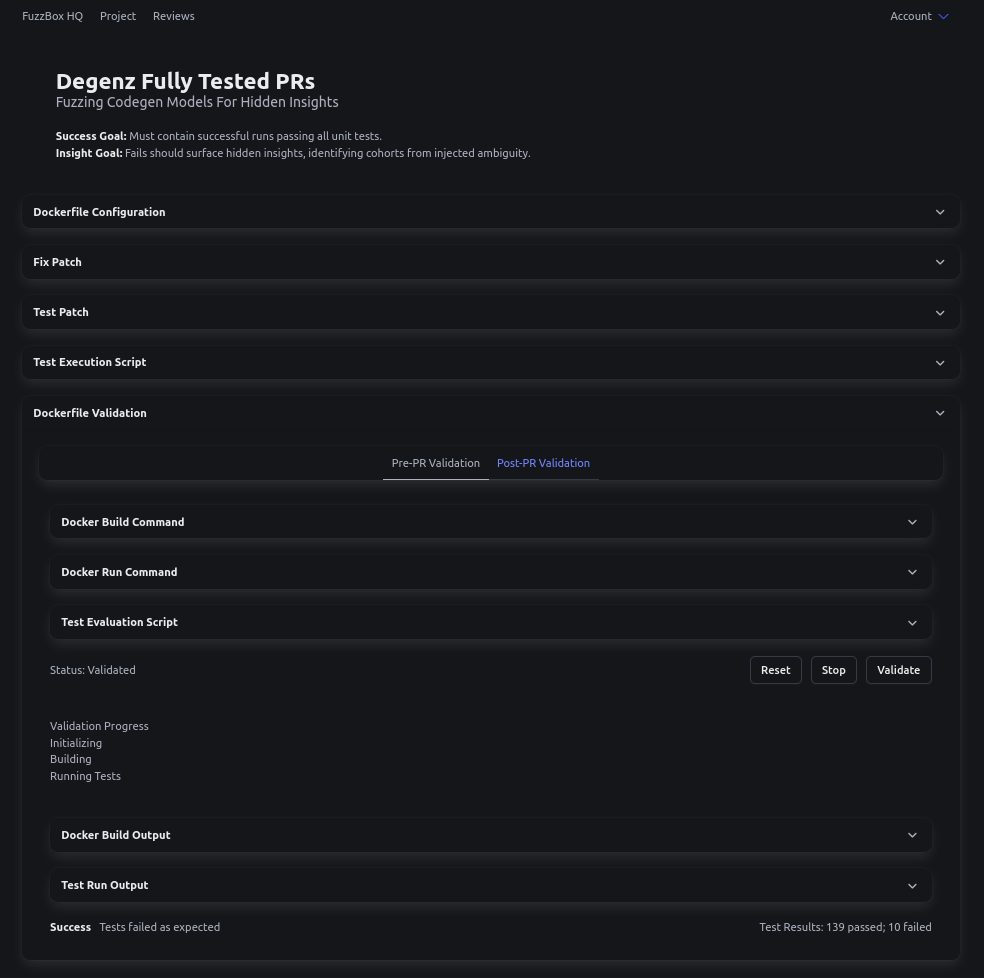Go to FuzzBox HQ home
Viewport: 984px width, 978px height.
coord(52,16)
